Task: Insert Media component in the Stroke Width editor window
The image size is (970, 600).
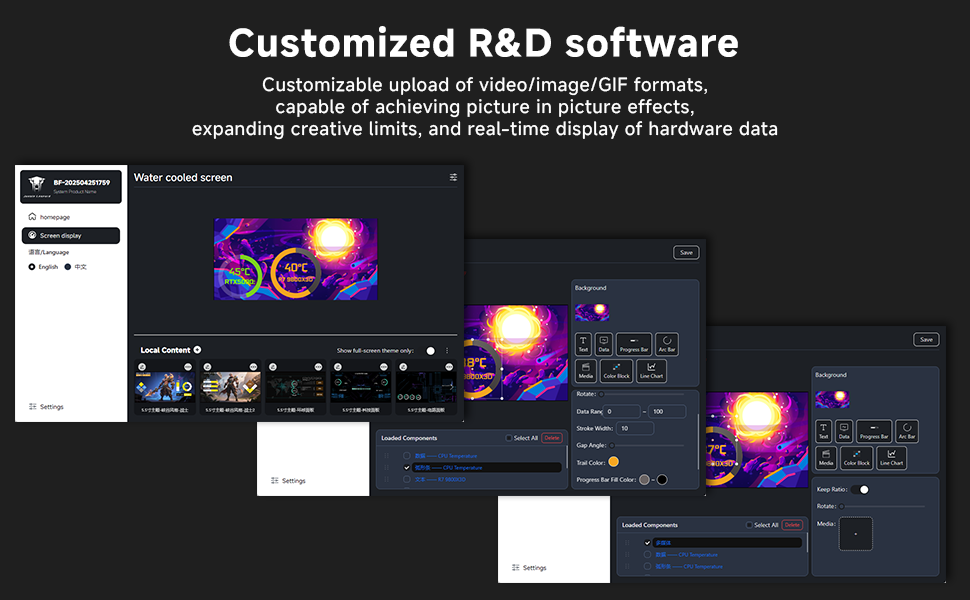Action: click(585, 371)
